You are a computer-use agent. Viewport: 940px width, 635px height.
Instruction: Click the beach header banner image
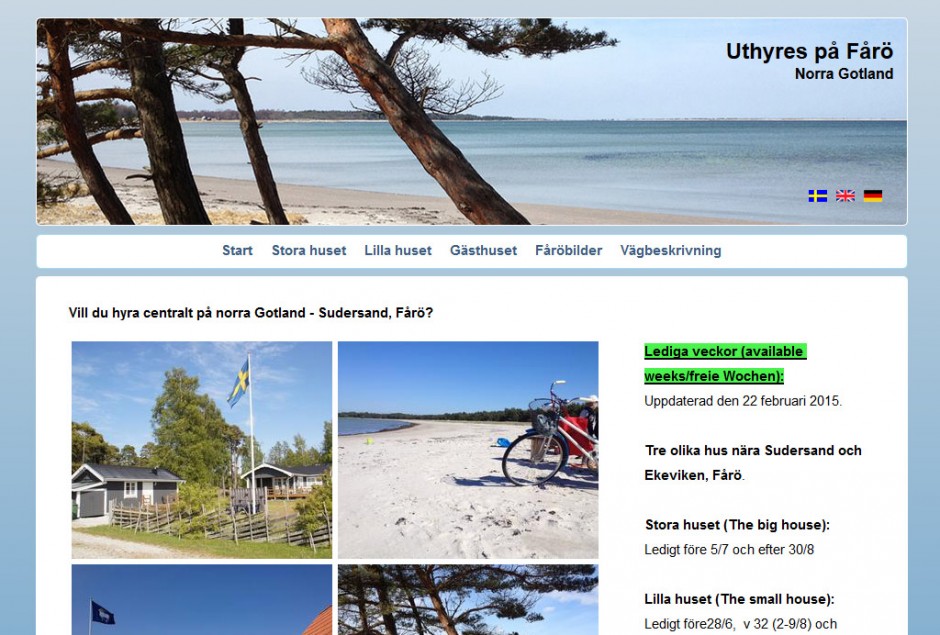472,122
